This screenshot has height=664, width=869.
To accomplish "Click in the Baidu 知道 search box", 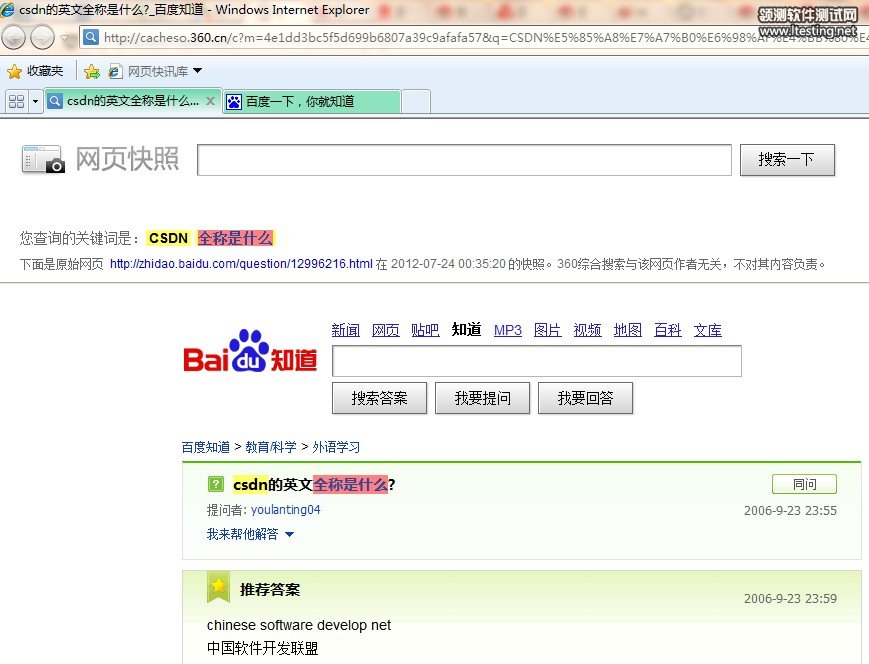I will click(536, 362).
